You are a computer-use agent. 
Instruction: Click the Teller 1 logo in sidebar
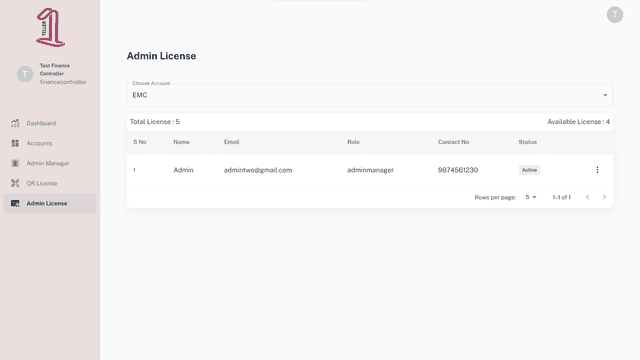(50, 27)
